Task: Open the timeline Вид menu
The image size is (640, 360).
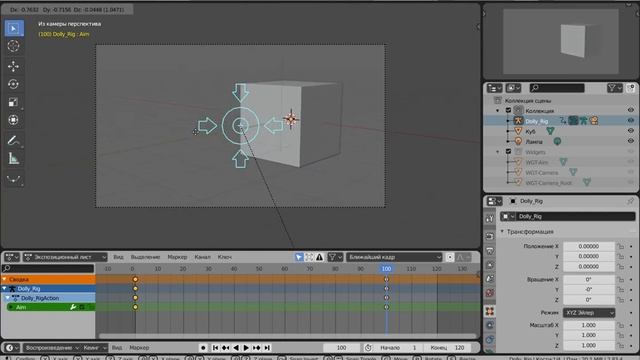Action: tap(117, 348)
